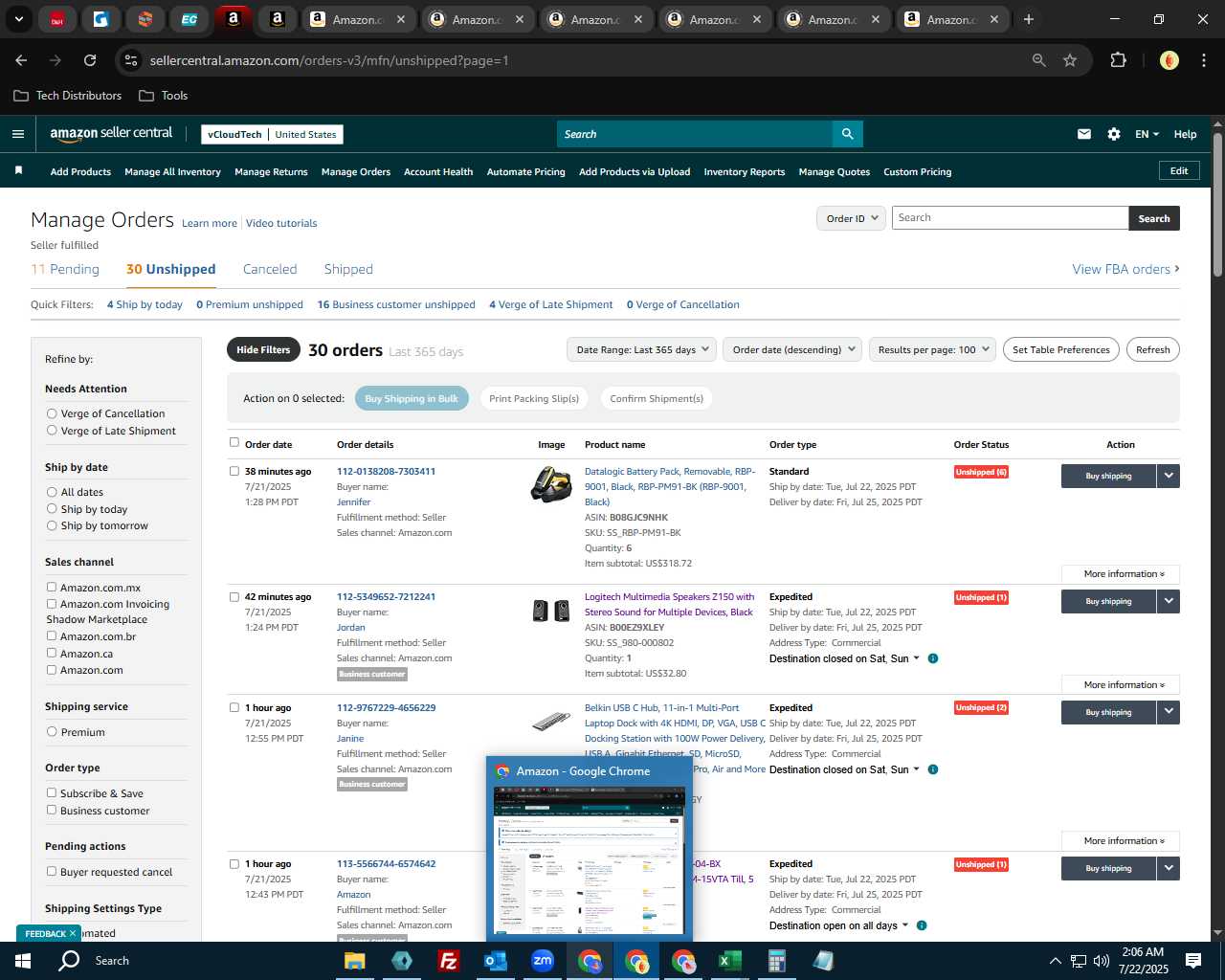Open Excel from the taskbar
Viewport: 1225px width, 980px height.
tap(730, 961)
